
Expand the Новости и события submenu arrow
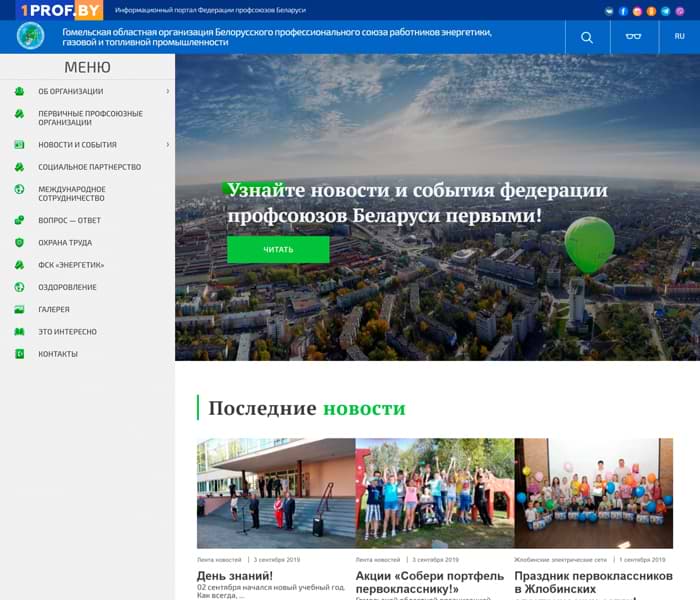coord(168,145)
